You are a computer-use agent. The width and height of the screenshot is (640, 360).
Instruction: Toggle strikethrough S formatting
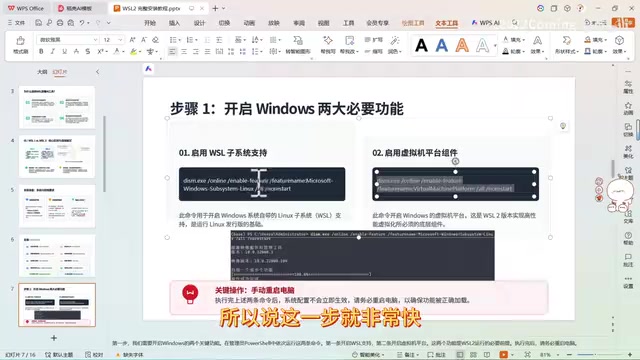(88, 51)
